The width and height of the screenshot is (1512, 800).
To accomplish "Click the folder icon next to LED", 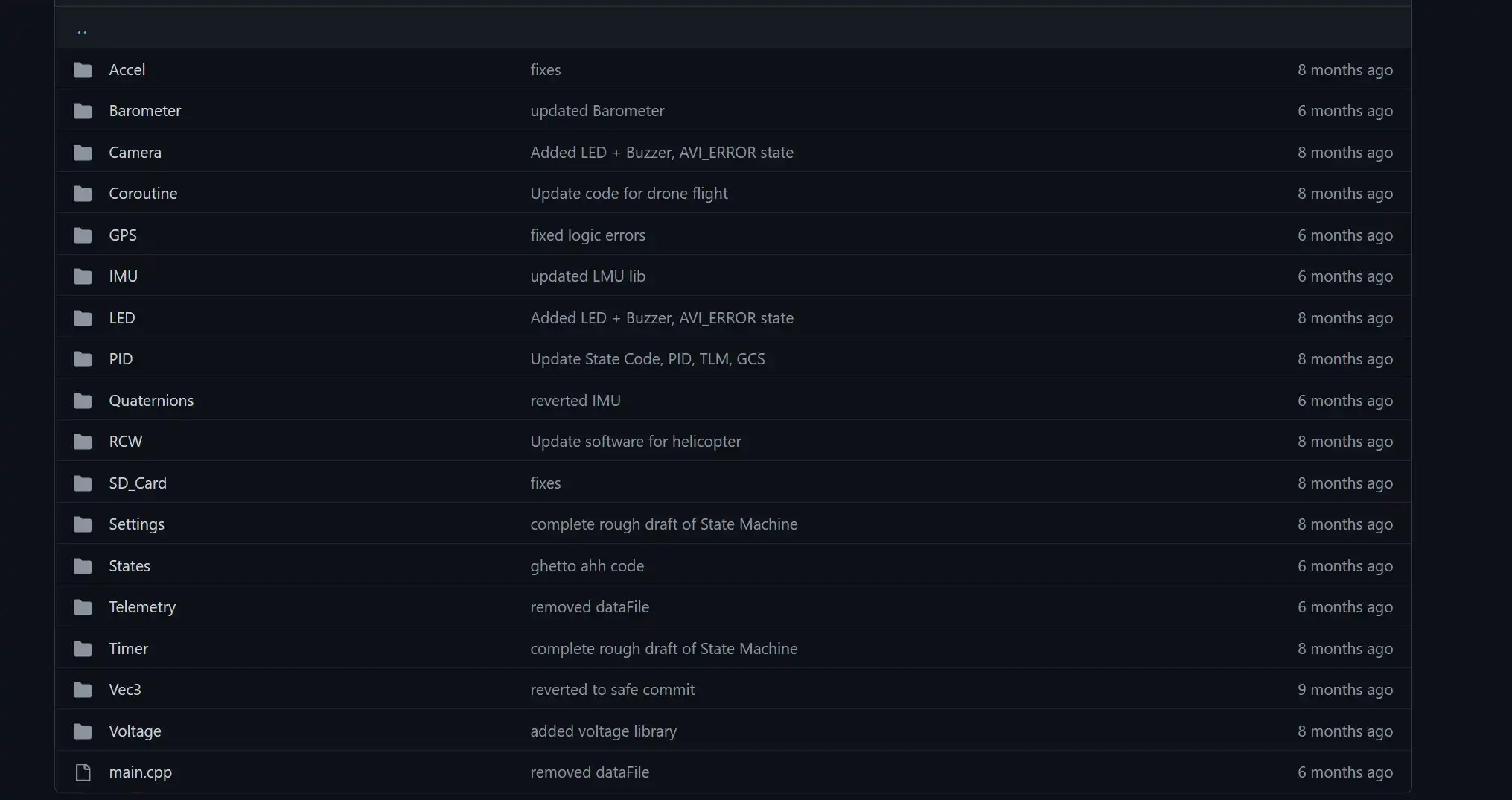I will point(83,318).
